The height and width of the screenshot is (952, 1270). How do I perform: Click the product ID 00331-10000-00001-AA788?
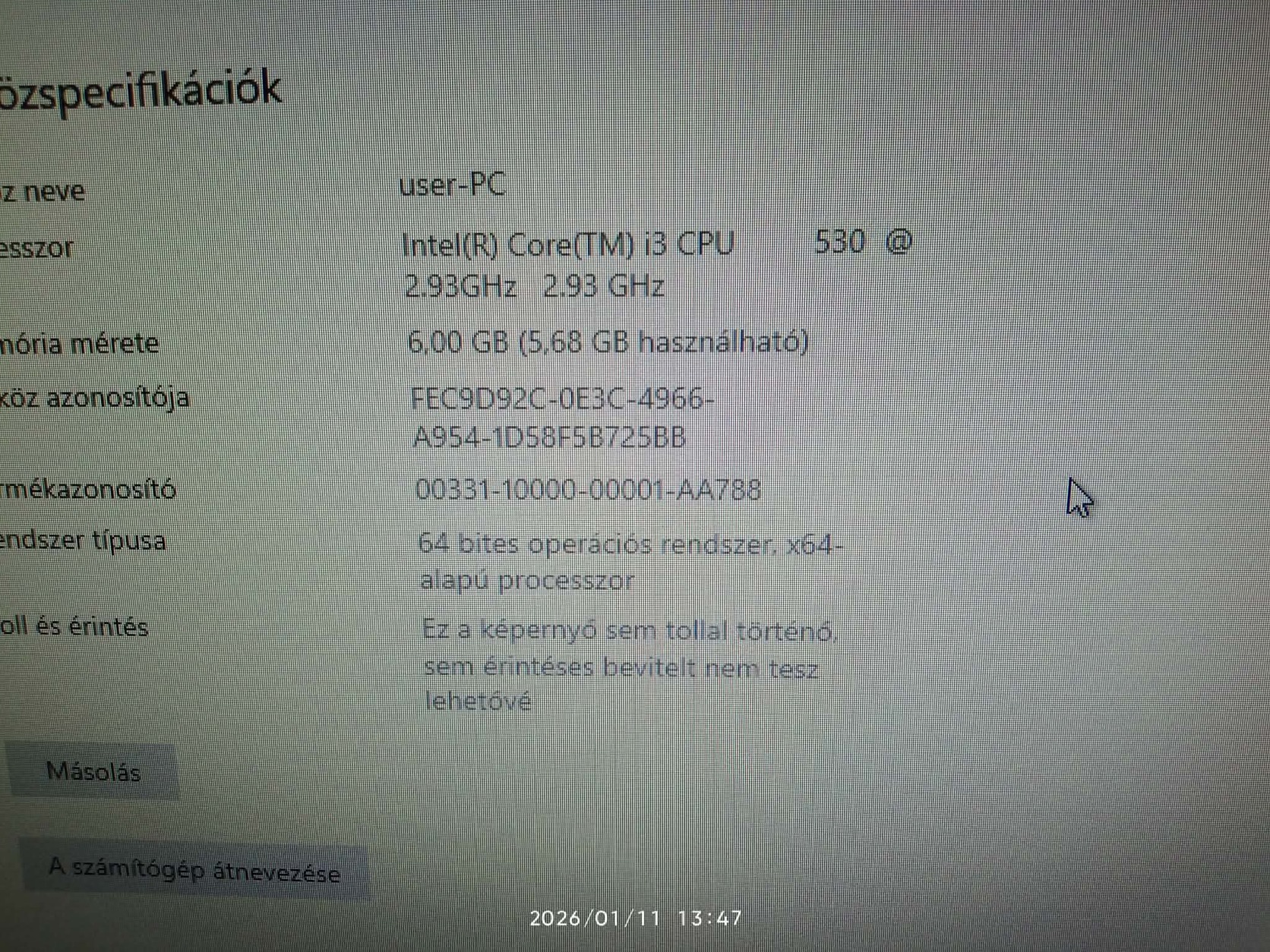pos(589,490)
